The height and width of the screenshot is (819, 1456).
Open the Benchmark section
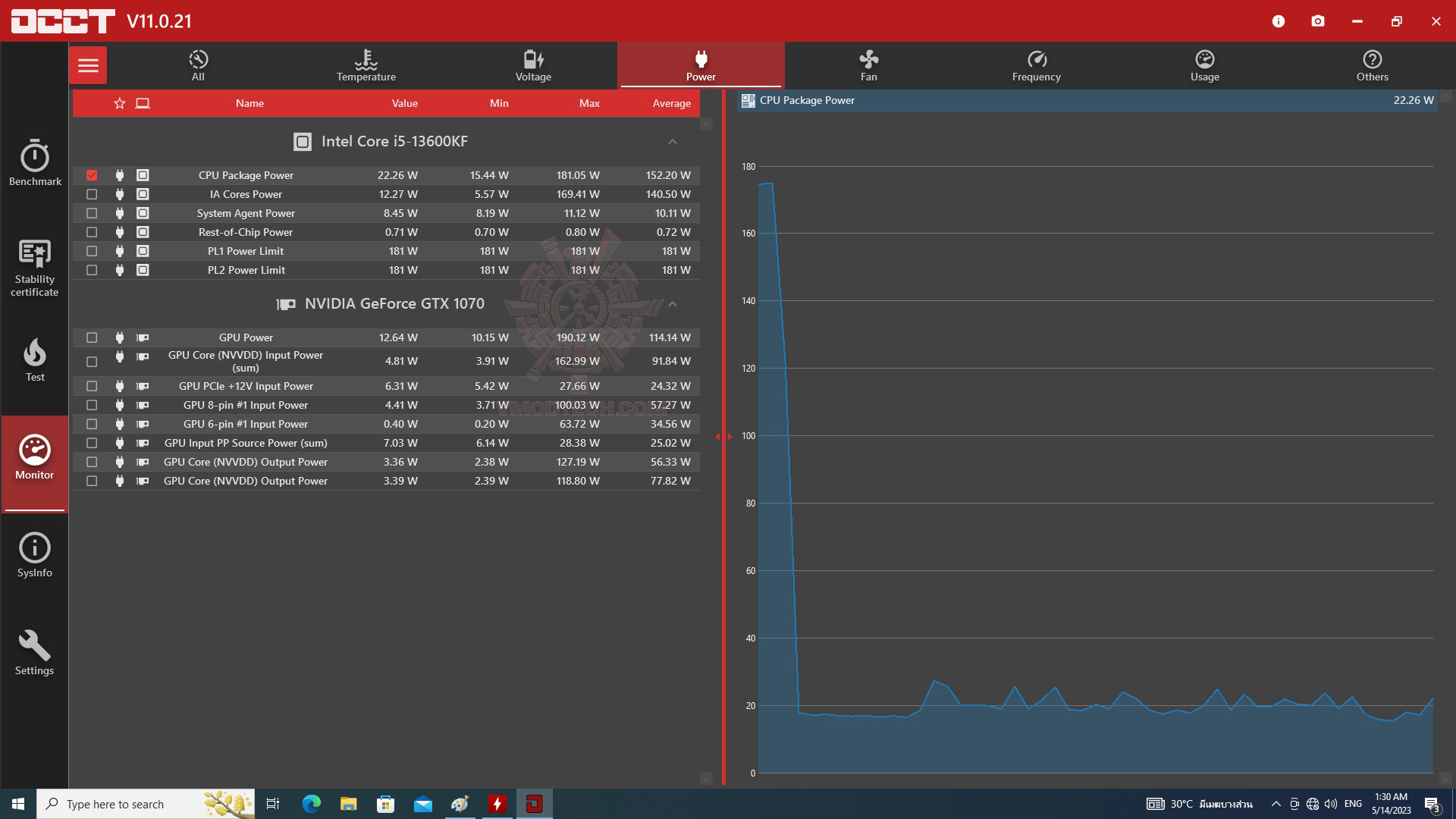pos(35,162)
